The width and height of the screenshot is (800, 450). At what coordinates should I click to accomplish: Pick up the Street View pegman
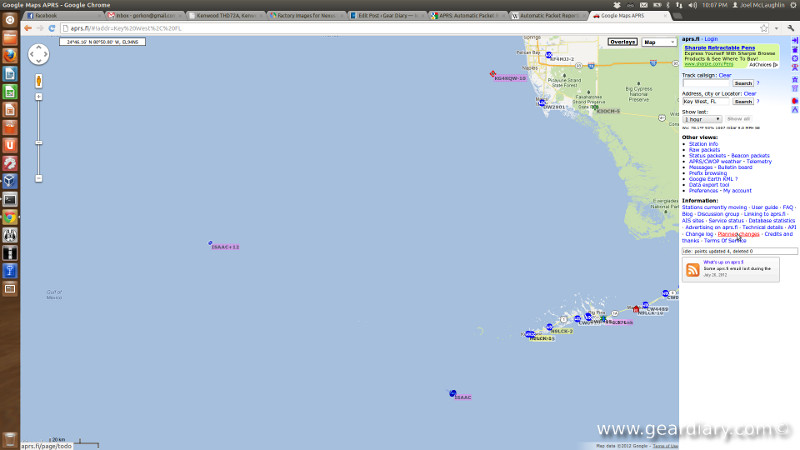click(39, 81)
